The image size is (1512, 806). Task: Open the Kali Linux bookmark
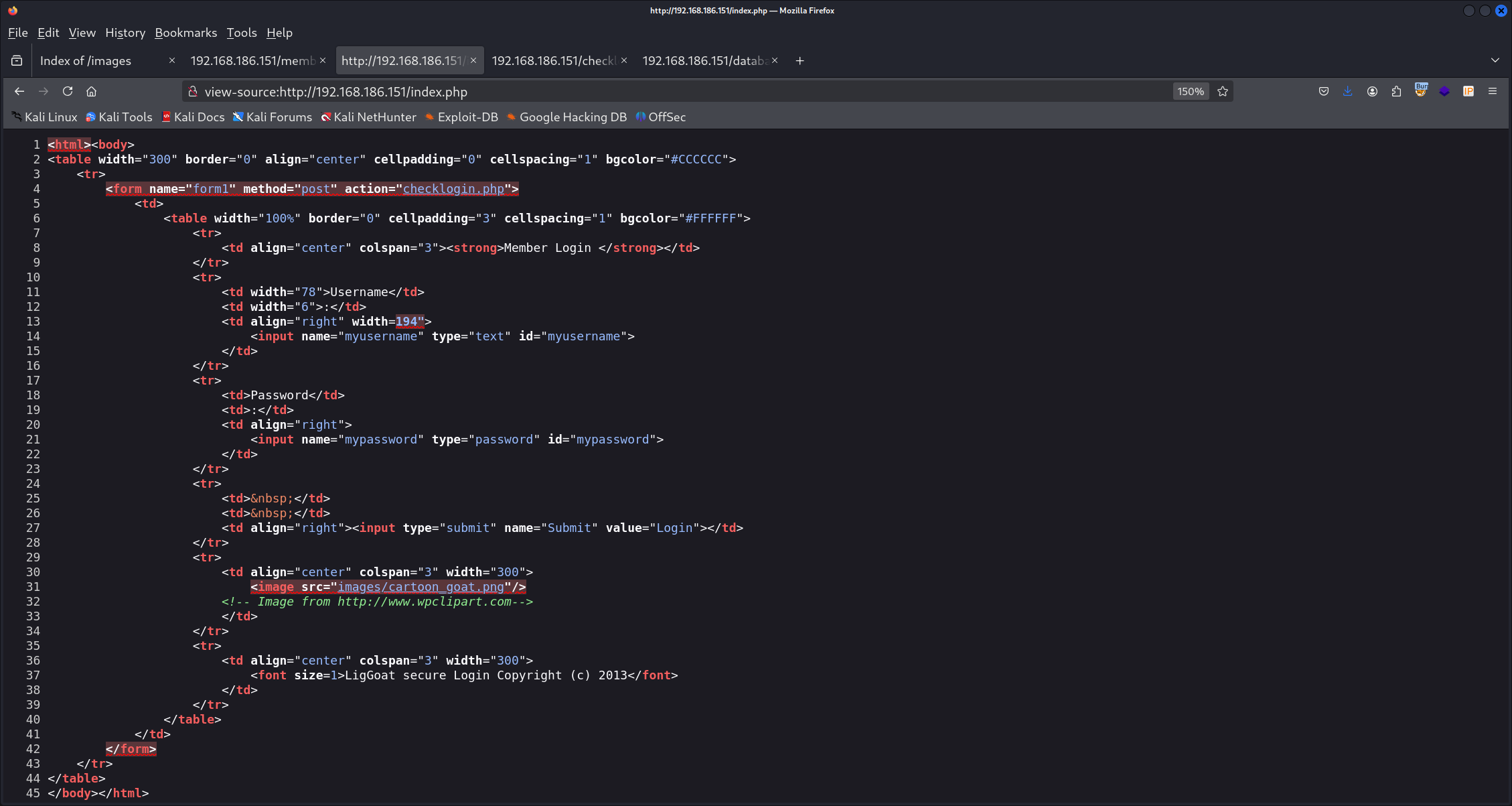click(44, 117)
